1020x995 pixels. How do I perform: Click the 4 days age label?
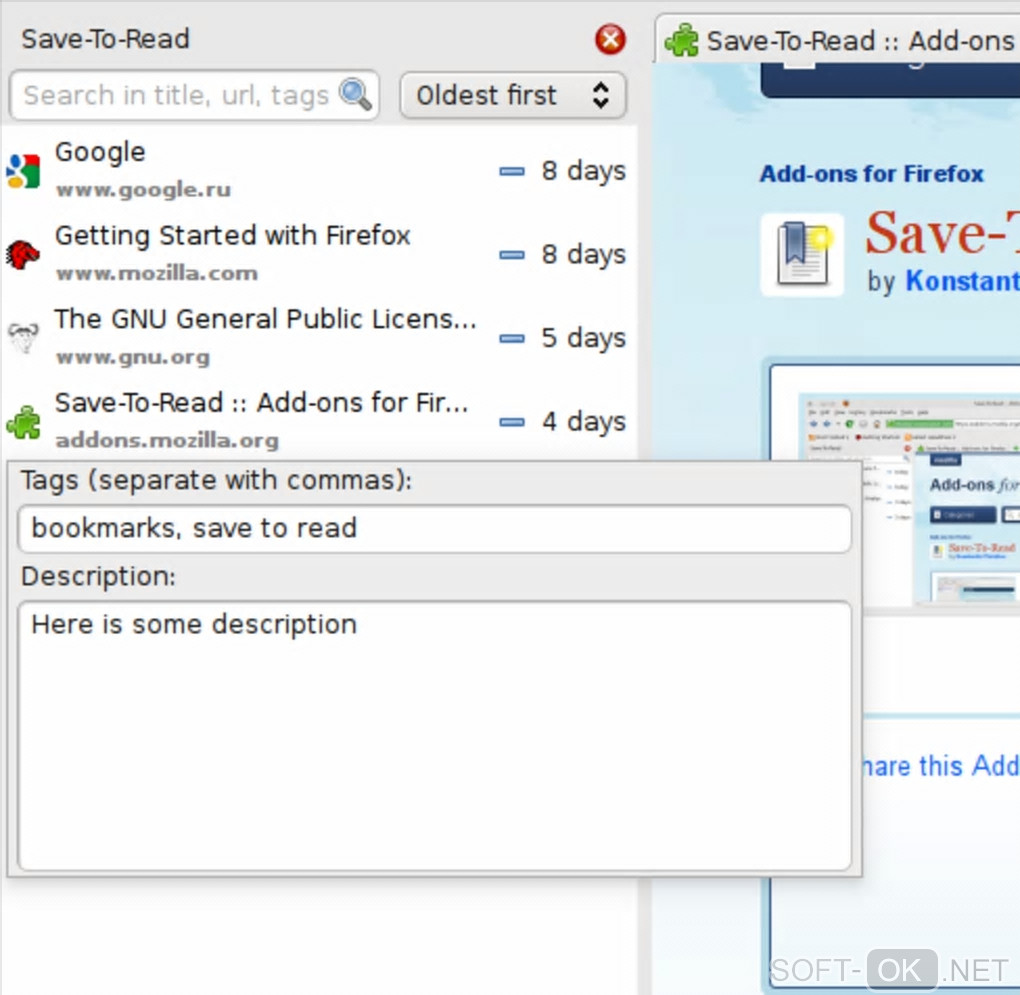(584, 422)
